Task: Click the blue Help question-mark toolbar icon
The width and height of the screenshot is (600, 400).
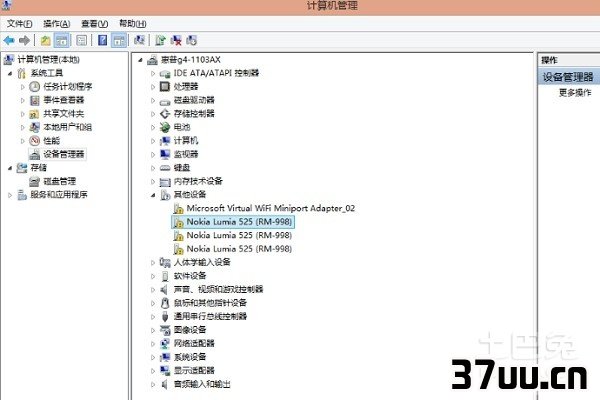Action: tap(102, 40)
